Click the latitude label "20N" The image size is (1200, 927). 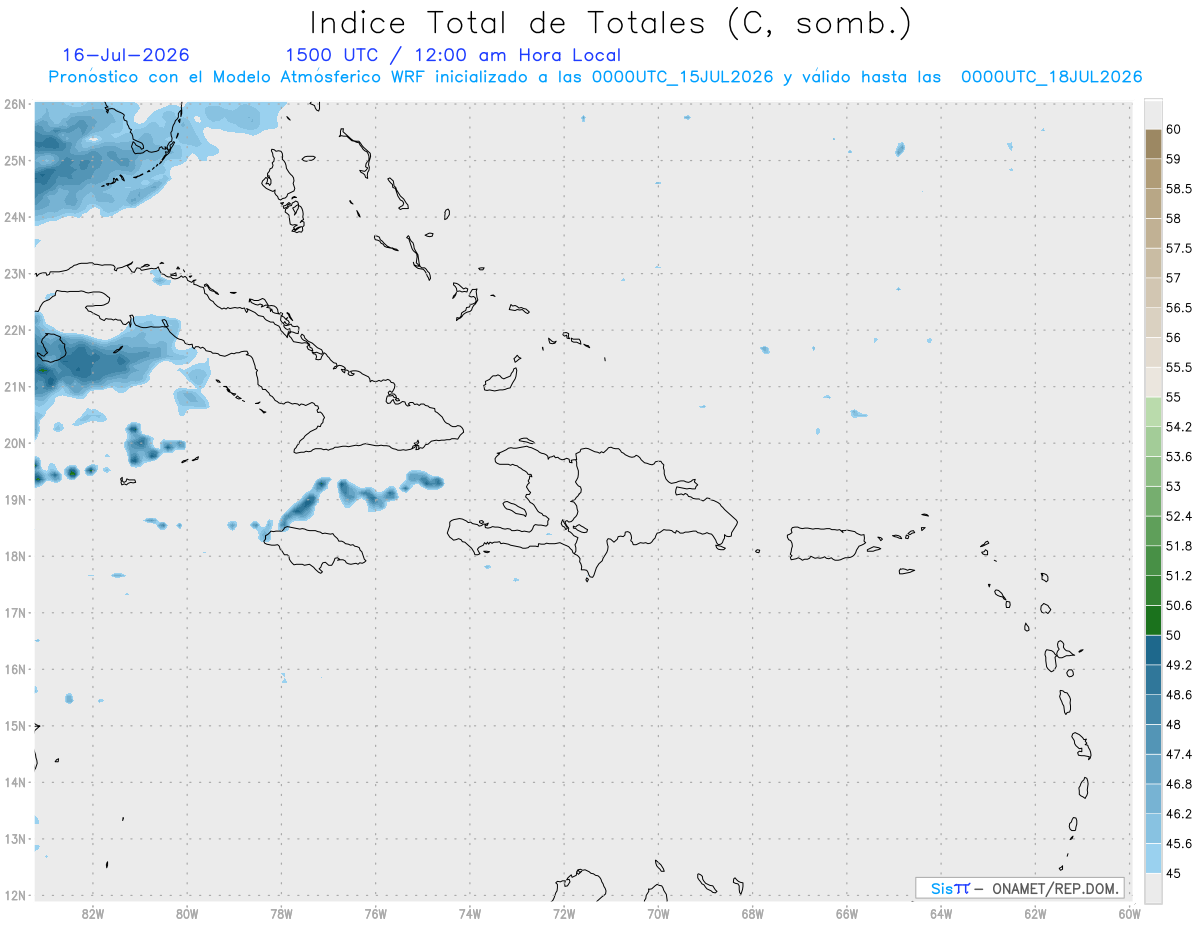14,443
